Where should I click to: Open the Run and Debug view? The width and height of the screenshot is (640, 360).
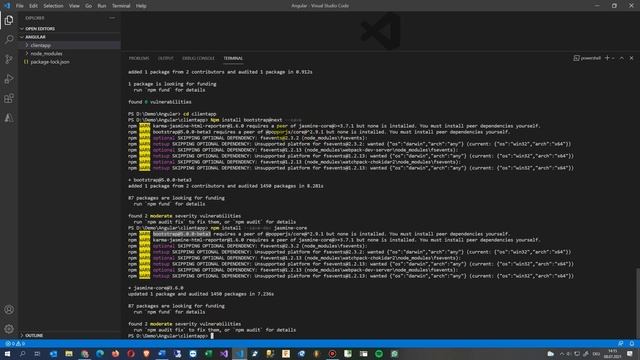point(9,79)
